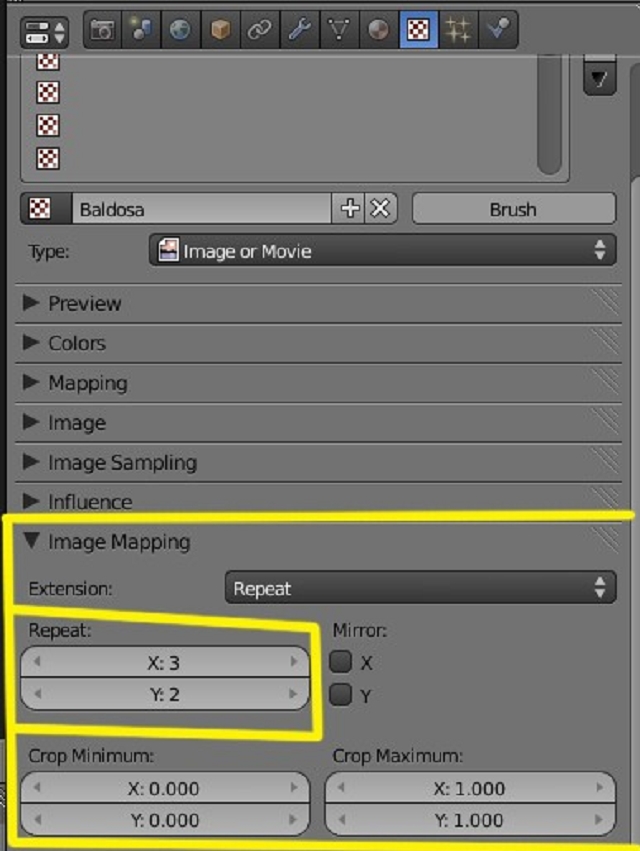Screen dimensions: 640x851
Task: Open the editor type selector menu
Action: point(44,31)
